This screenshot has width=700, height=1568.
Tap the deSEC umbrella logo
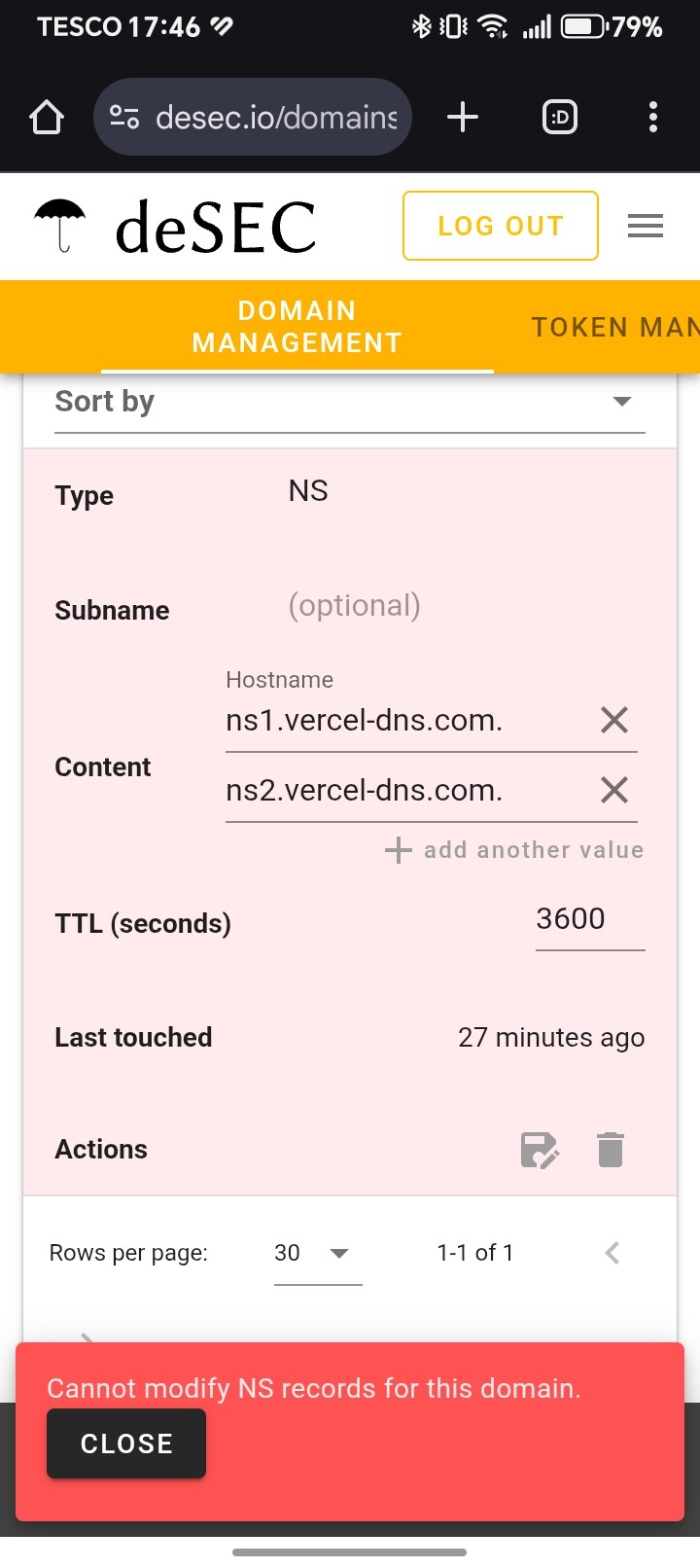pyautogui.click(x=60, y=226)
